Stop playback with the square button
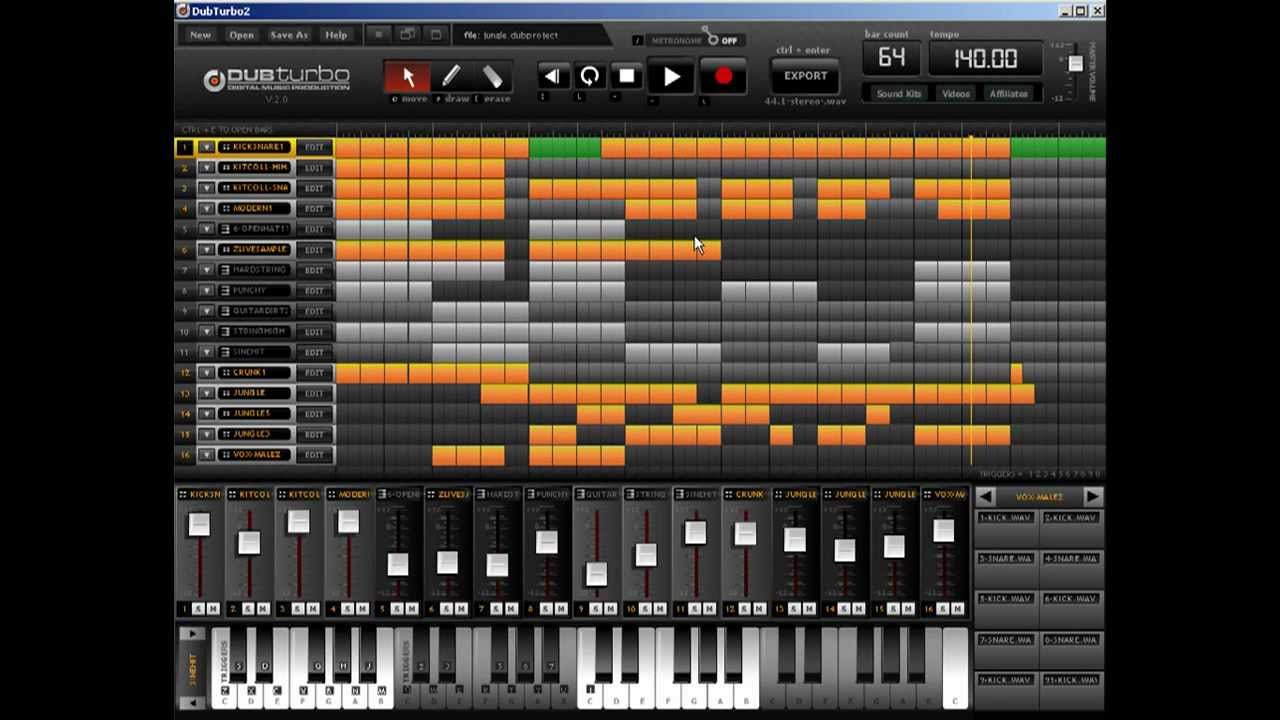The height and width of the screenshot is (720, 1280). [627, 76]
